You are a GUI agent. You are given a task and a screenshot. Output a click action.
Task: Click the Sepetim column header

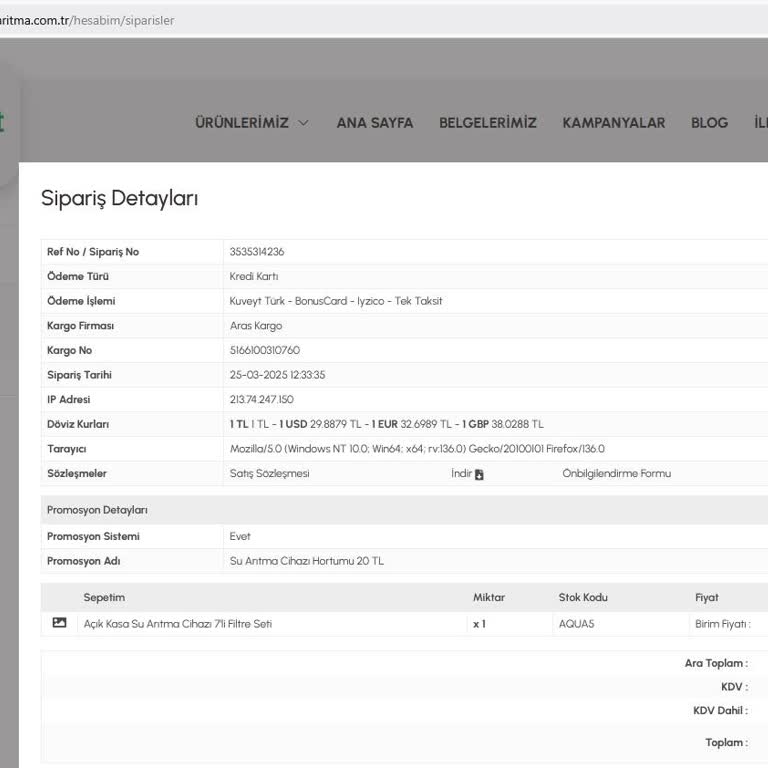(x=104, y=597)
